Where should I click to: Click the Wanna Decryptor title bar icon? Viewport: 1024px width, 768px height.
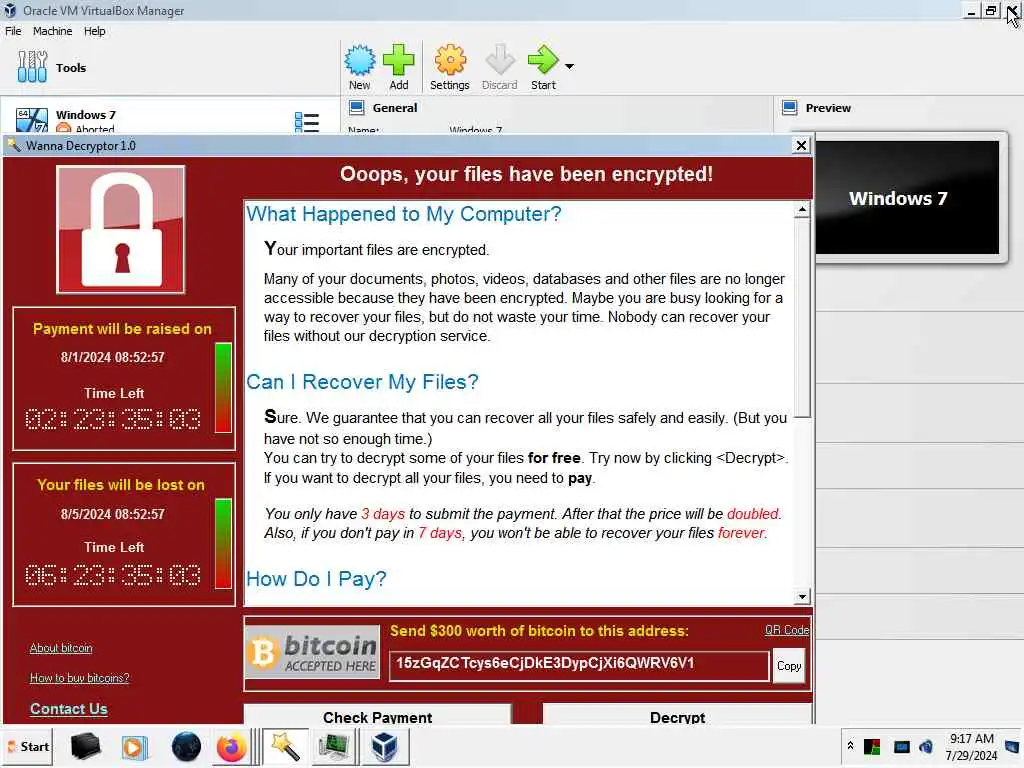(x=13, y=145)
